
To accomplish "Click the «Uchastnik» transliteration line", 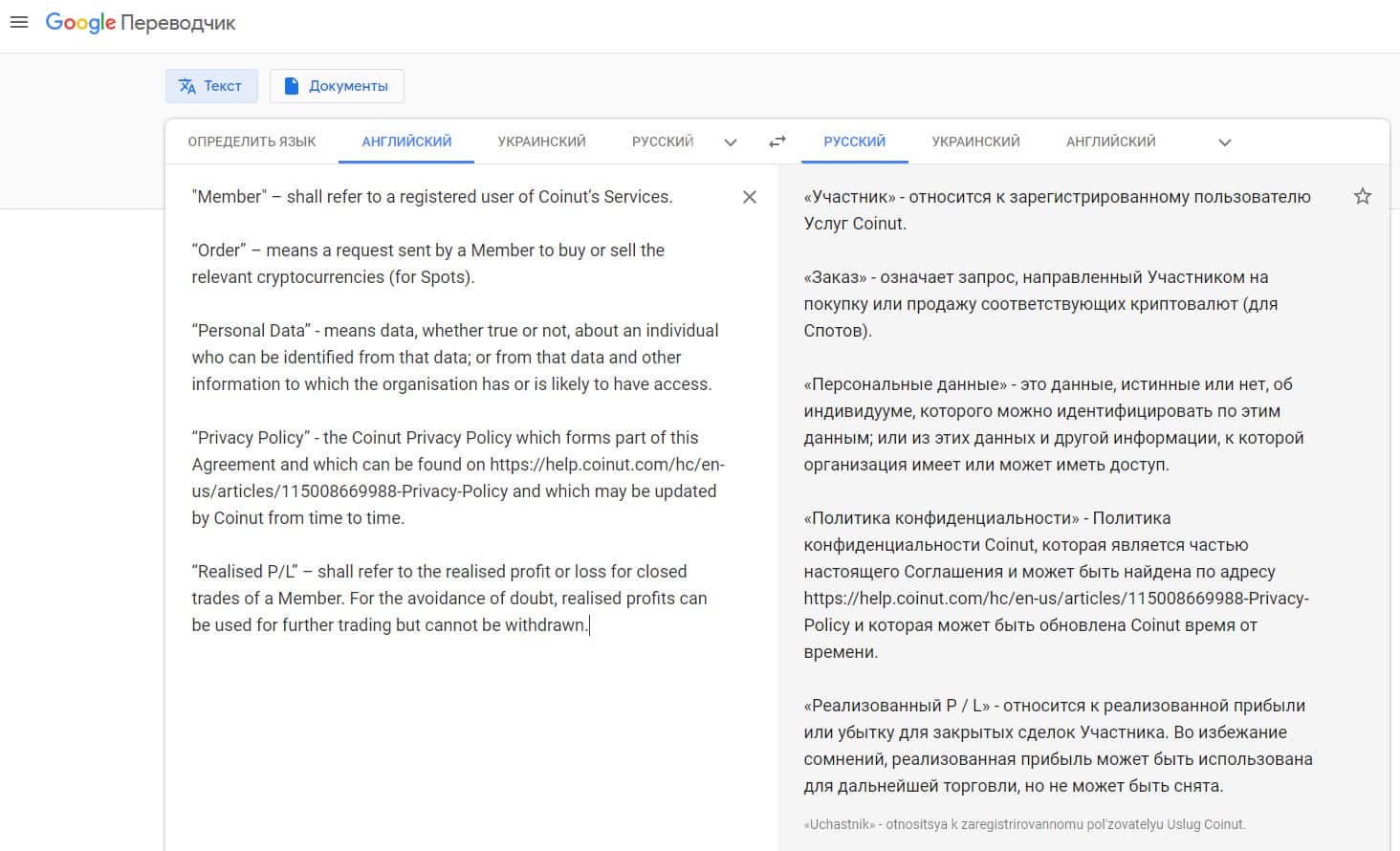I will coord(1025,824).
